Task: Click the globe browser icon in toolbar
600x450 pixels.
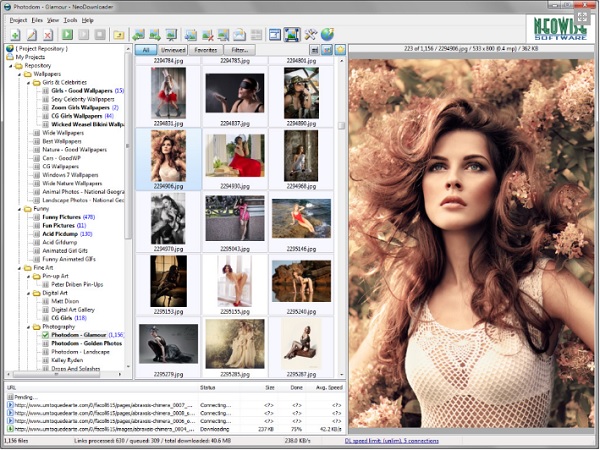Action: coord(326,35)
